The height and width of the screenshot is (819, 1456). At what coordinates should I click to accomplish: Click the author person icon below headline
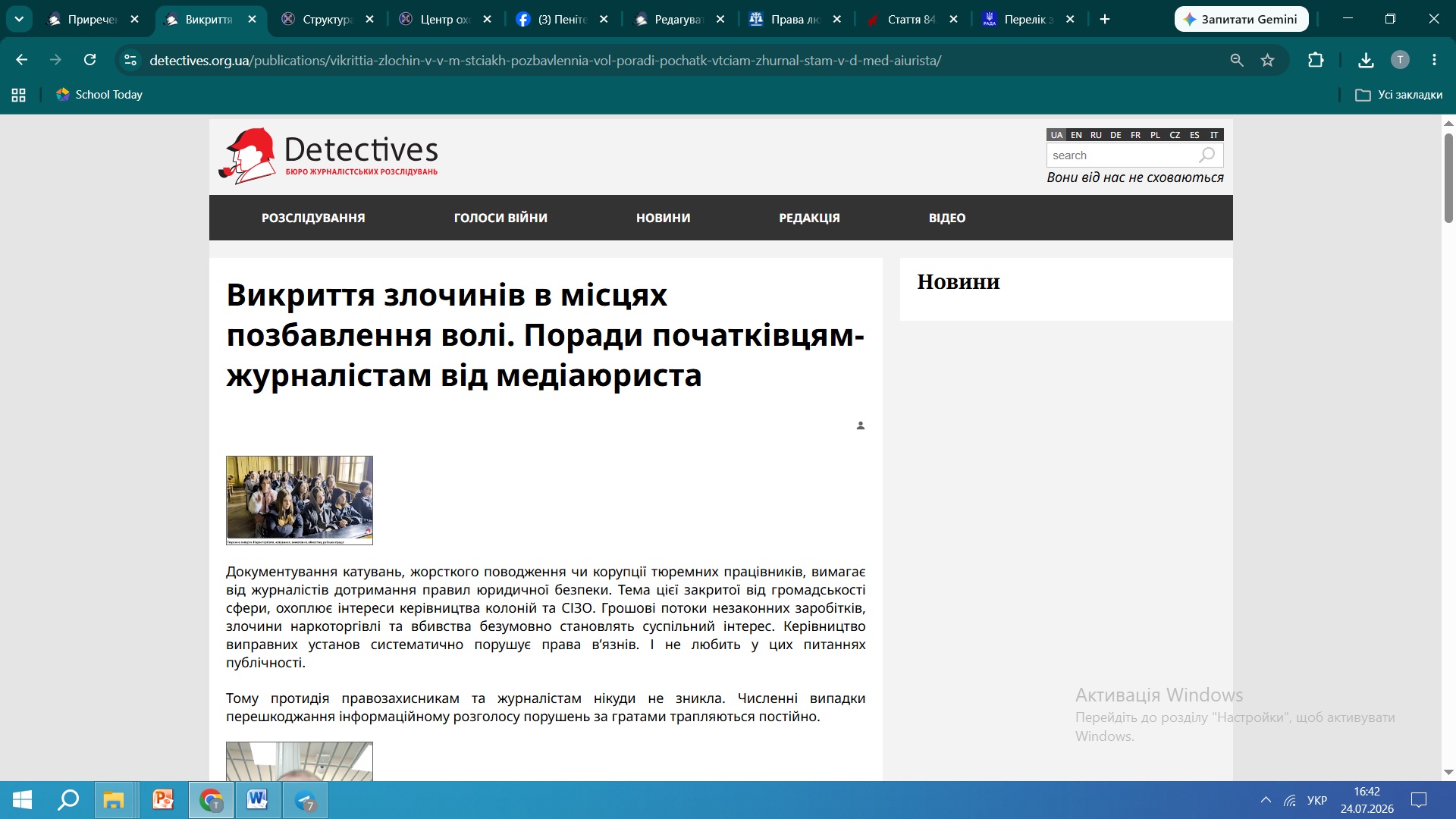tap(861, 425)
